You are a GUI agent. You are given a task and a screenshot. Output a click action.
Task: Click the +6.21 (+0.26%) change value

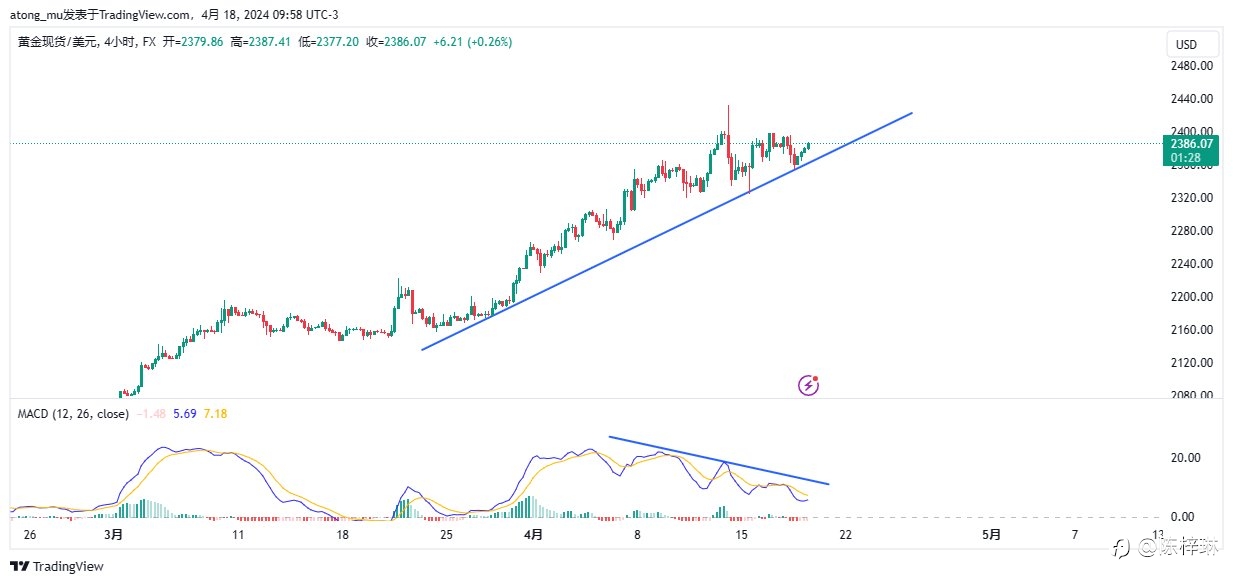[472, 42]
